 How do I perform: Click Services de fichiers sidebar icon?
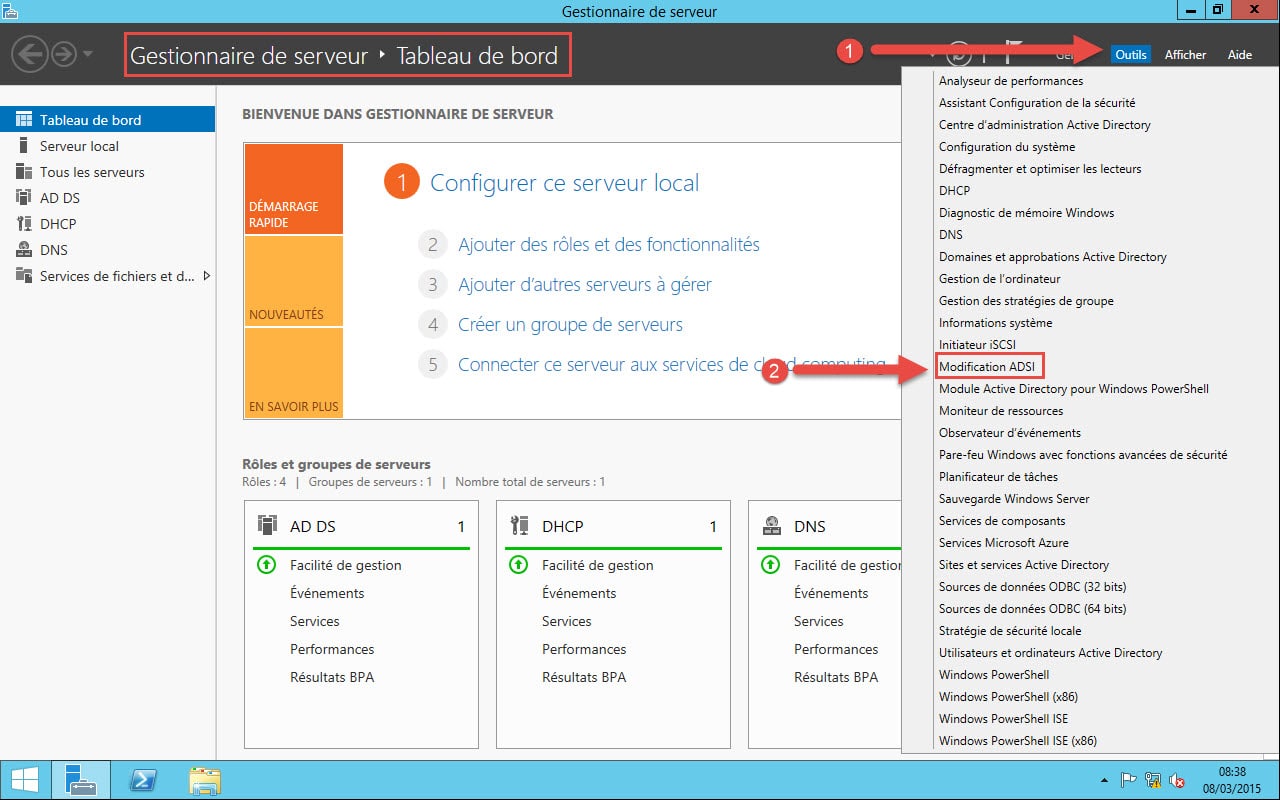tap(24, 276)
